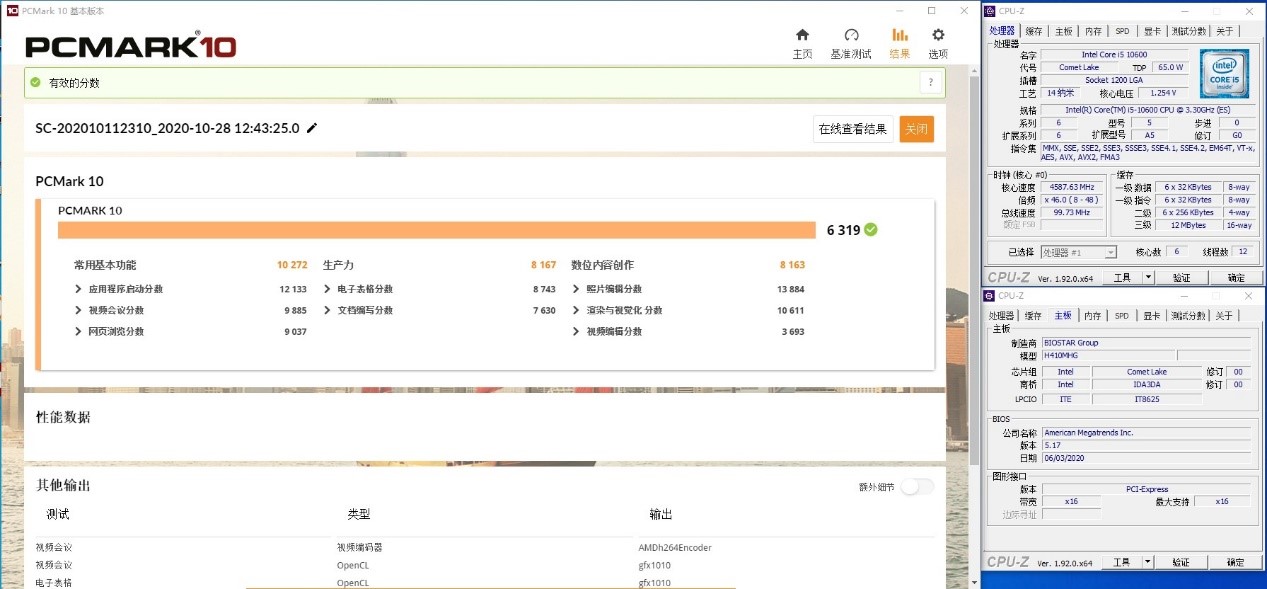Viewport: 1267px width, 589px height.
Task: Click the green check icon beside 有效的分数
Action: click(x=36, y=83)
